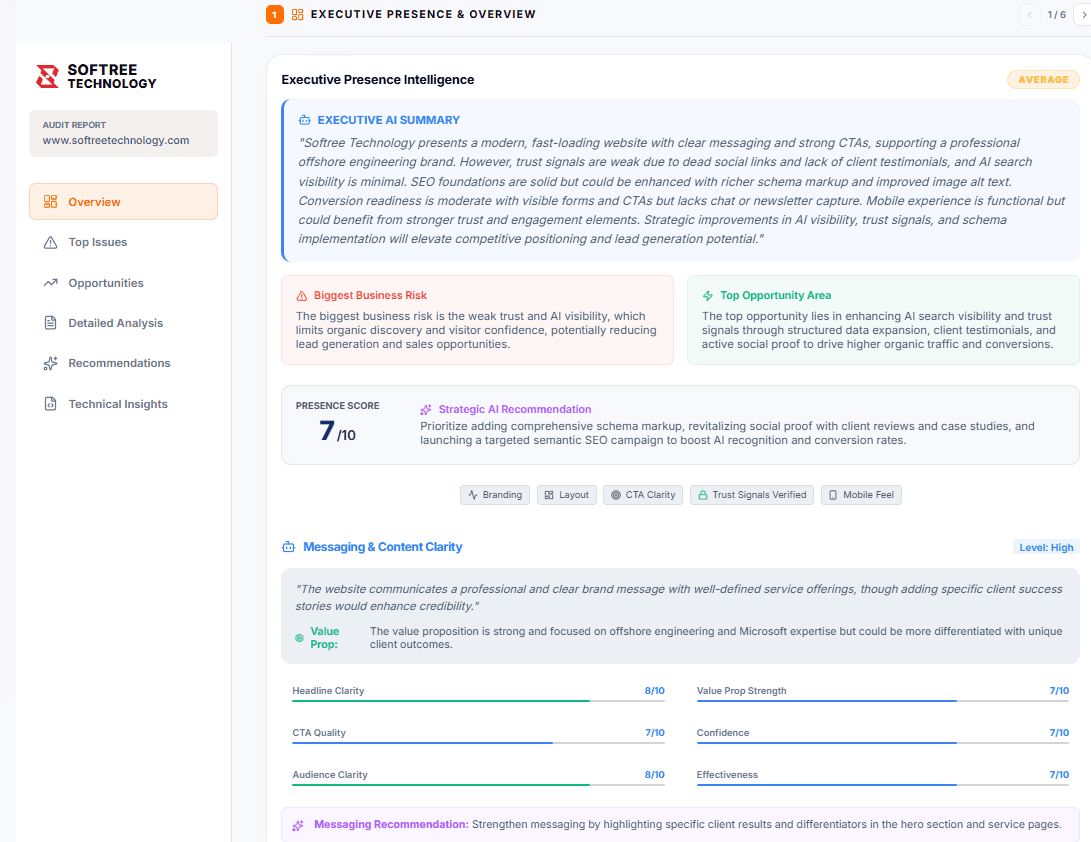Image resolution: width=1091 pixels, height=842 pixels.
Task: Click the Top Issues warning triangle icon
Action: click(x=50, y=242)
